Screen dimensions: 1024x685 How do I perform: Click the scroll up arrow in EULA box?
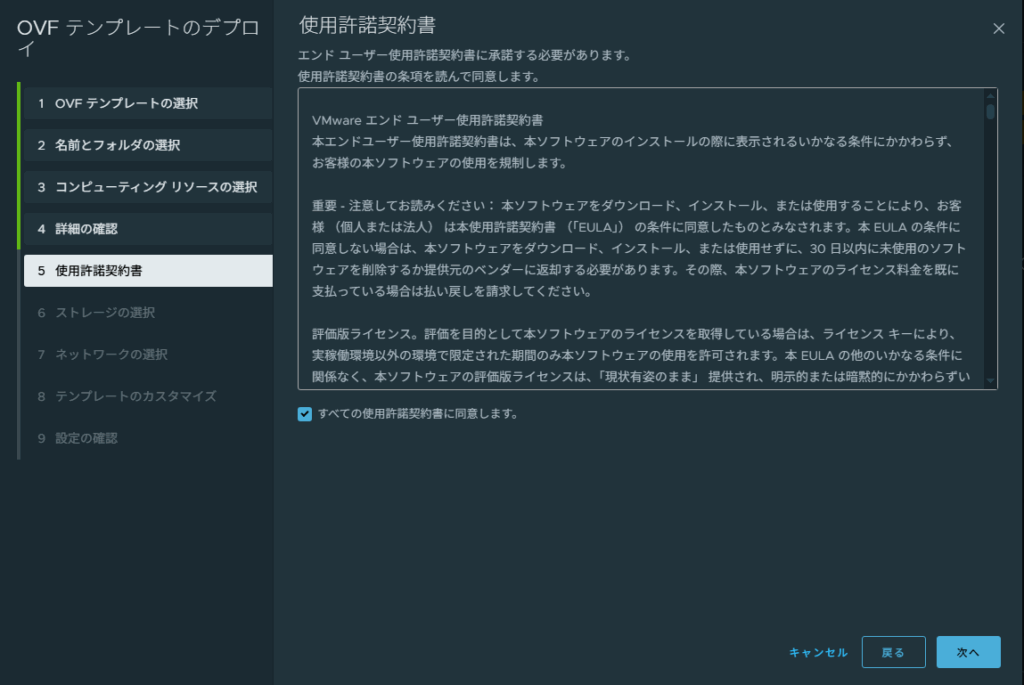pyautogui.click(x=990, y=96)
